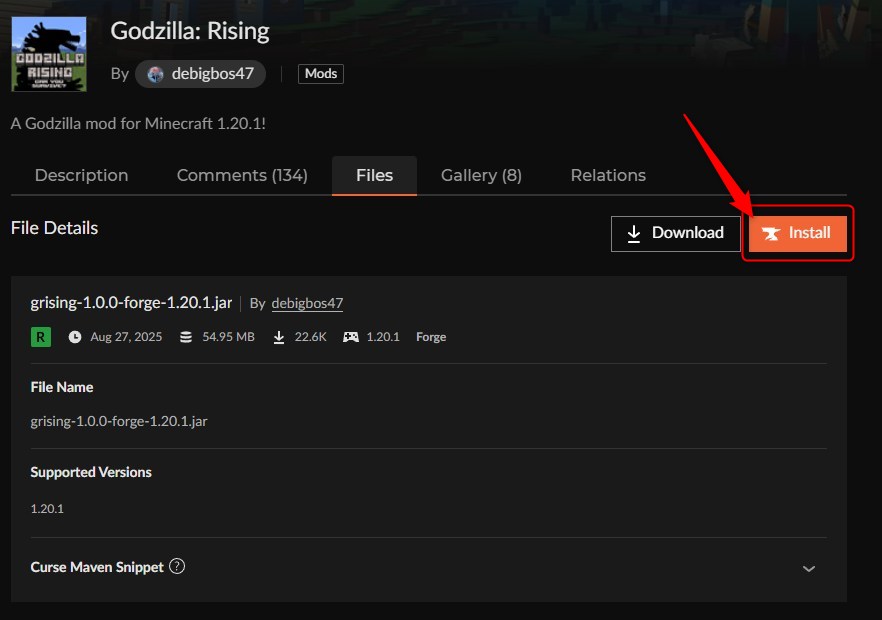Click the mod summary 'A Godzilla mod for Minecraft 1.20.1!'
The width and height of the screenshot is (882, 620).
(138, 124)
